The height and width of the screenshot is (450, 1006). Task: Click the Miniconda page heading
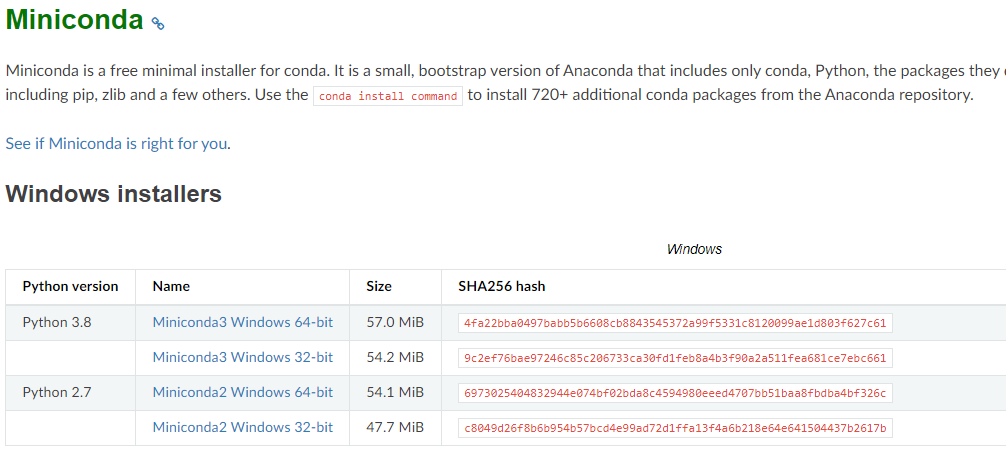coord(74,20)
